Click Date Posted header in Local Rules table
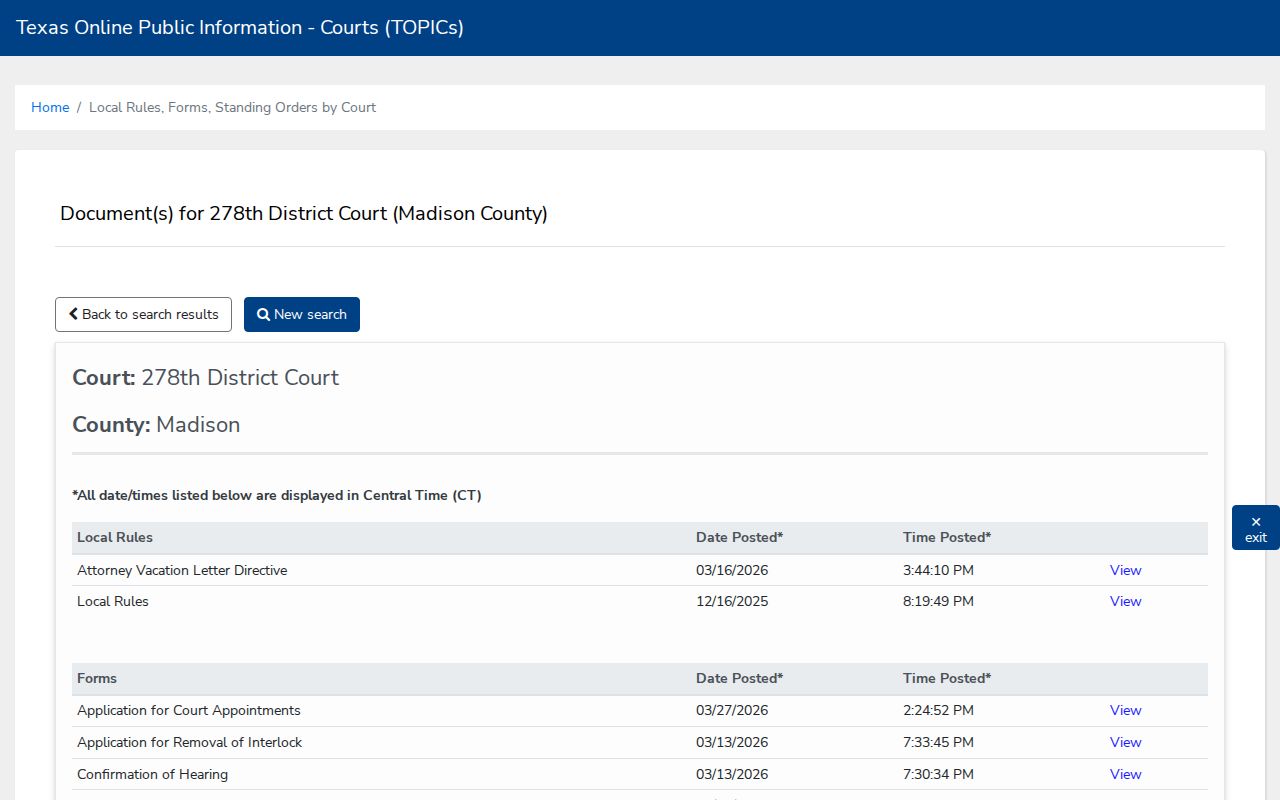The image size is (1280, 800). click(x=739, y=537)
